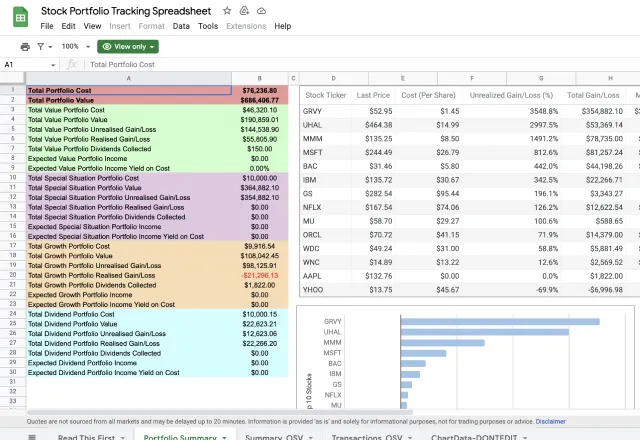Image resolution: width=640 pixels, height=440 pixels.
Task: Click the $76,236.80 value cell
Action: click(x=260, y=90)
